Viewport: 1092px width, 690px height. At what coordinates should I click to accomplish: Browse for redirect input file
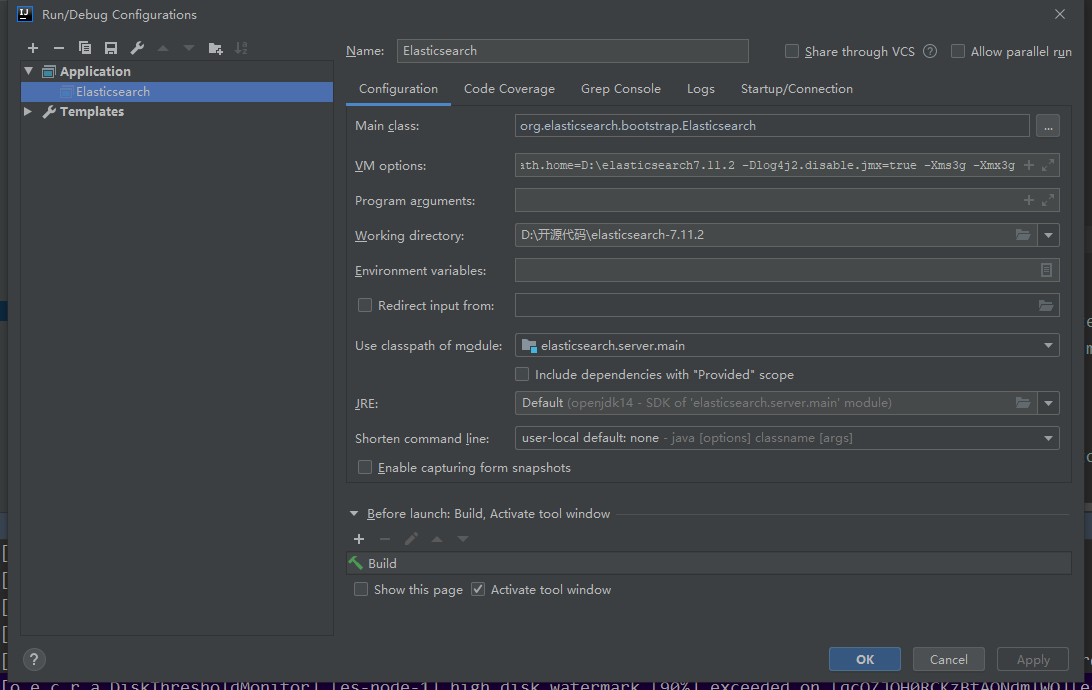click(1045, 306)
